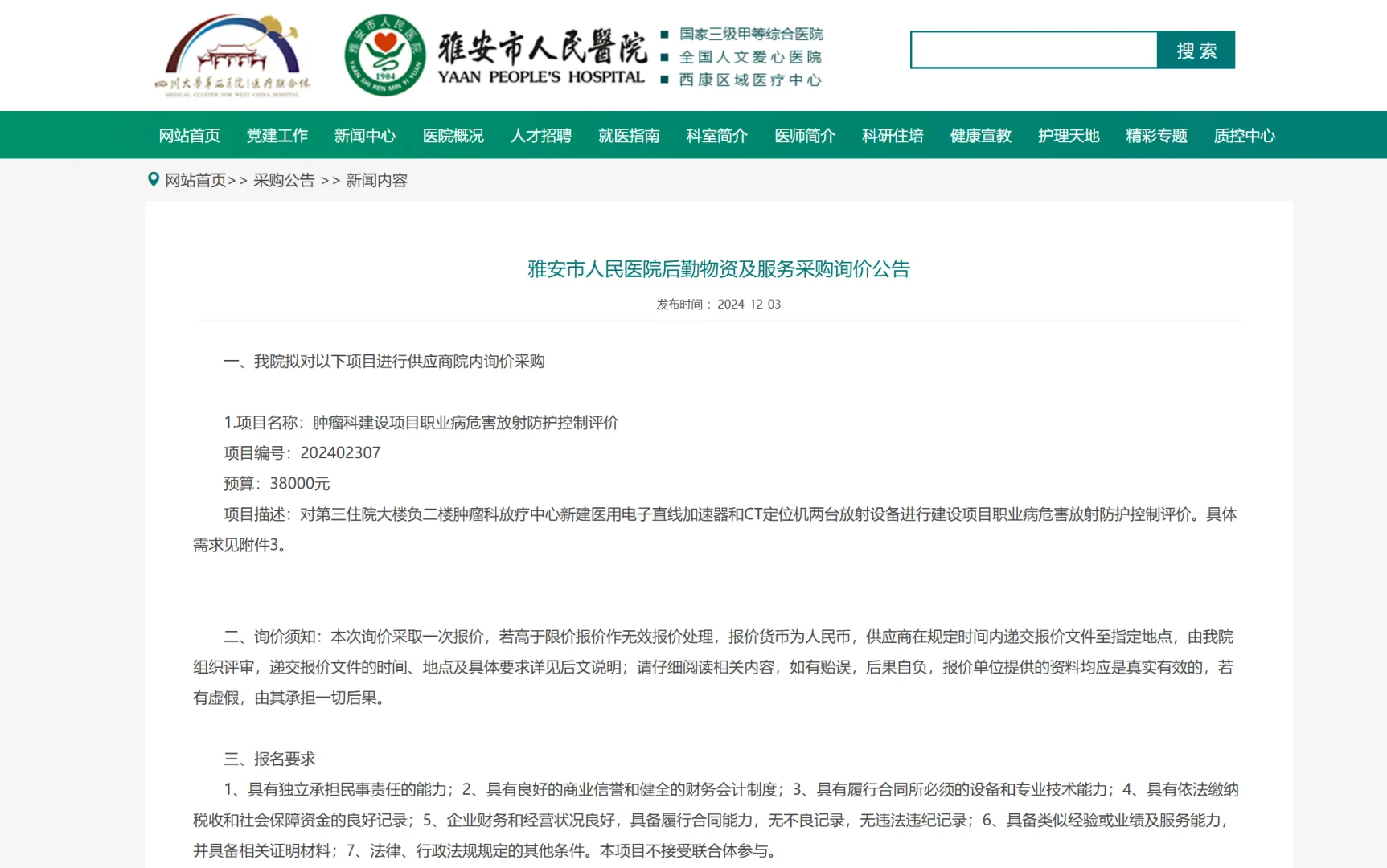Open the 科室简介 section
Screen dimensions: 1387x868
[x=716, y=136]
